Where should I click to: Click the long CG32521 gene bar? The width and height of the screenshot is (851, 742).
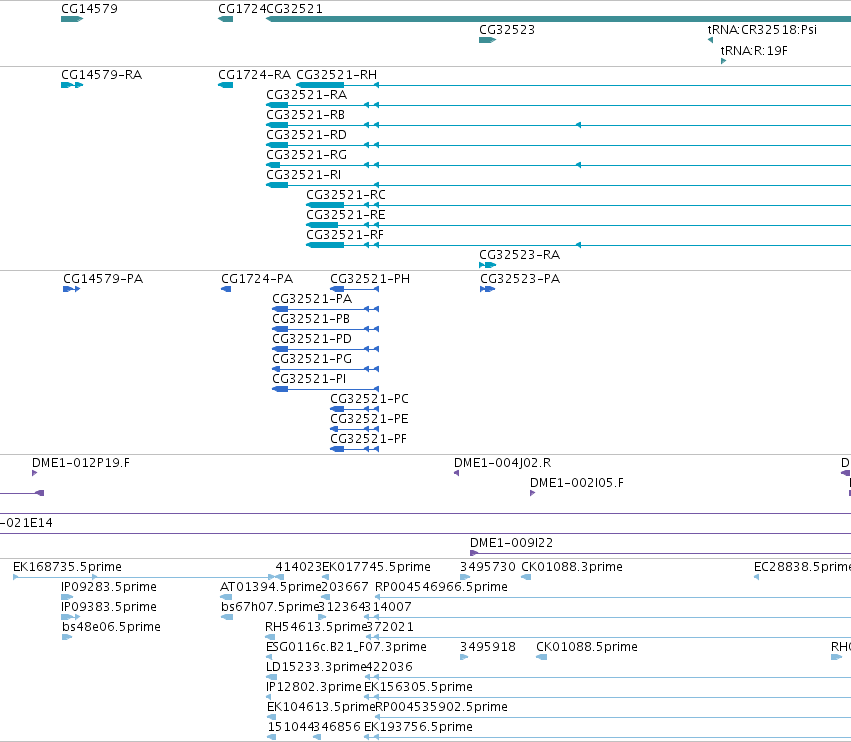tap(558, 19)
